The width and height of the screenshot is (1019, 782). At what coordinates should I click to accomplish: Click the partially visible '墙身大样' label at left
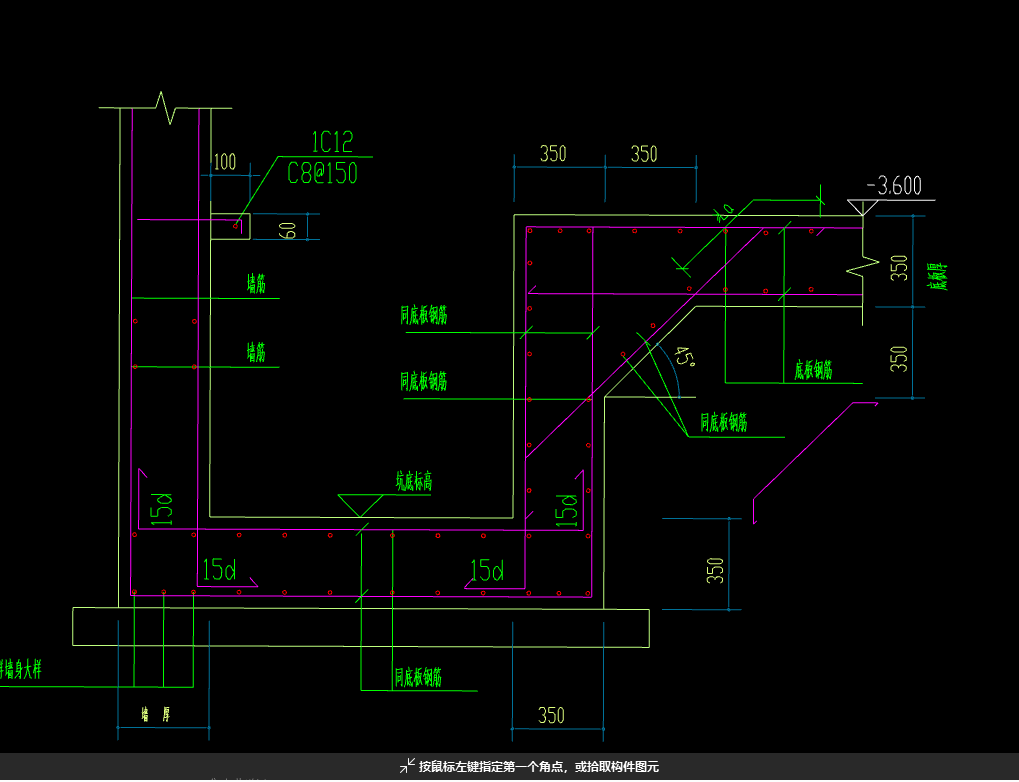click(21, 670)
